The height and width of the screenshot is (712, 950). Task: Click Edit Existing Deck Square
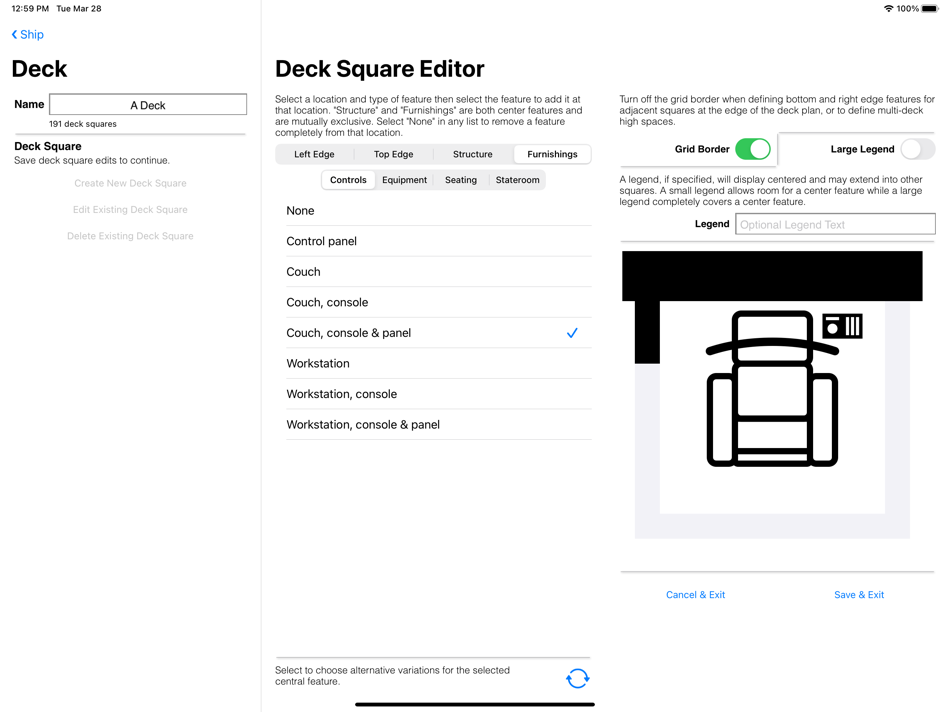coord(130,210)
